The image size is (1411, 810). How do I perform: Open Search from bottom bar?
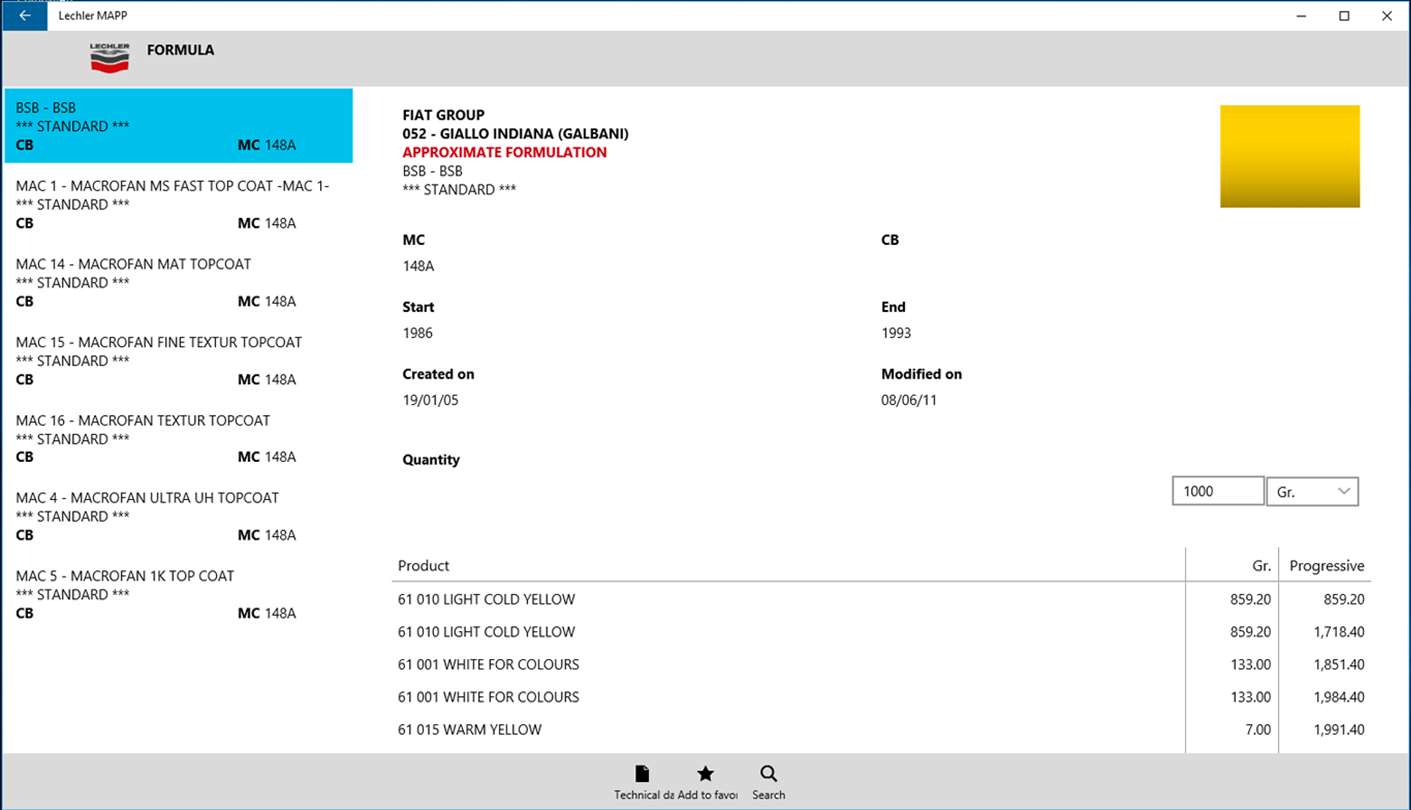[768, 782]
